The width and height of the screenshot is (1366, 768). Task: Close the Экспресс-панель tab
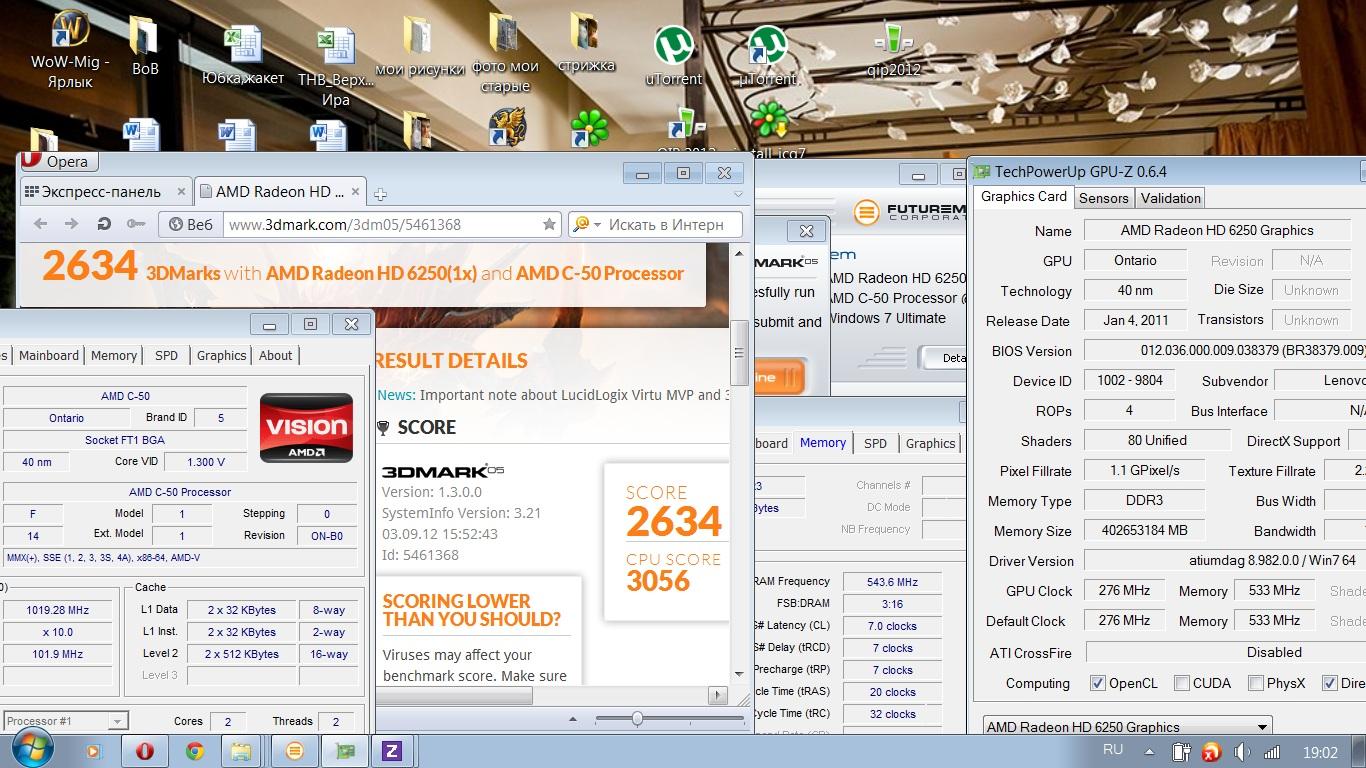tap(181, 191)
